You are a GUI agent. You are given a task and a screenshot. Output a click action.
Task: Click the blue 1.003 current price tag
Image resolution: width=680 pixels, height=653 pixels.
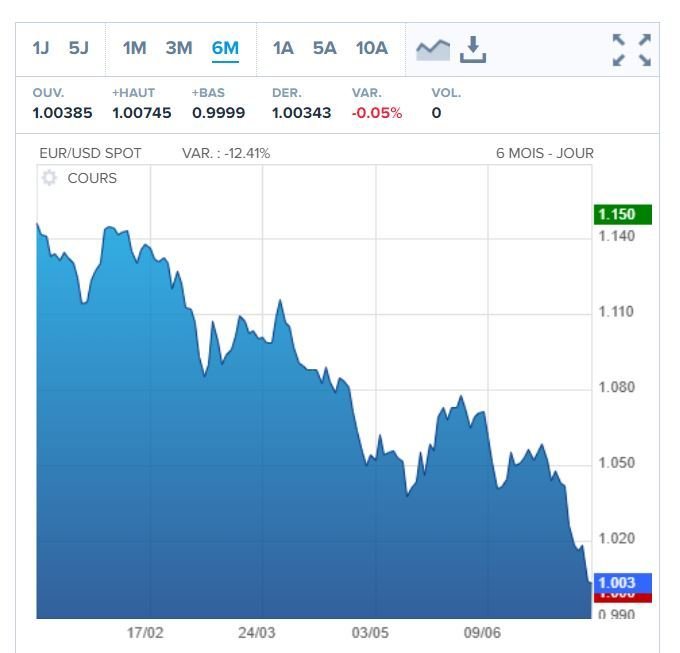[x=622, y=582]
